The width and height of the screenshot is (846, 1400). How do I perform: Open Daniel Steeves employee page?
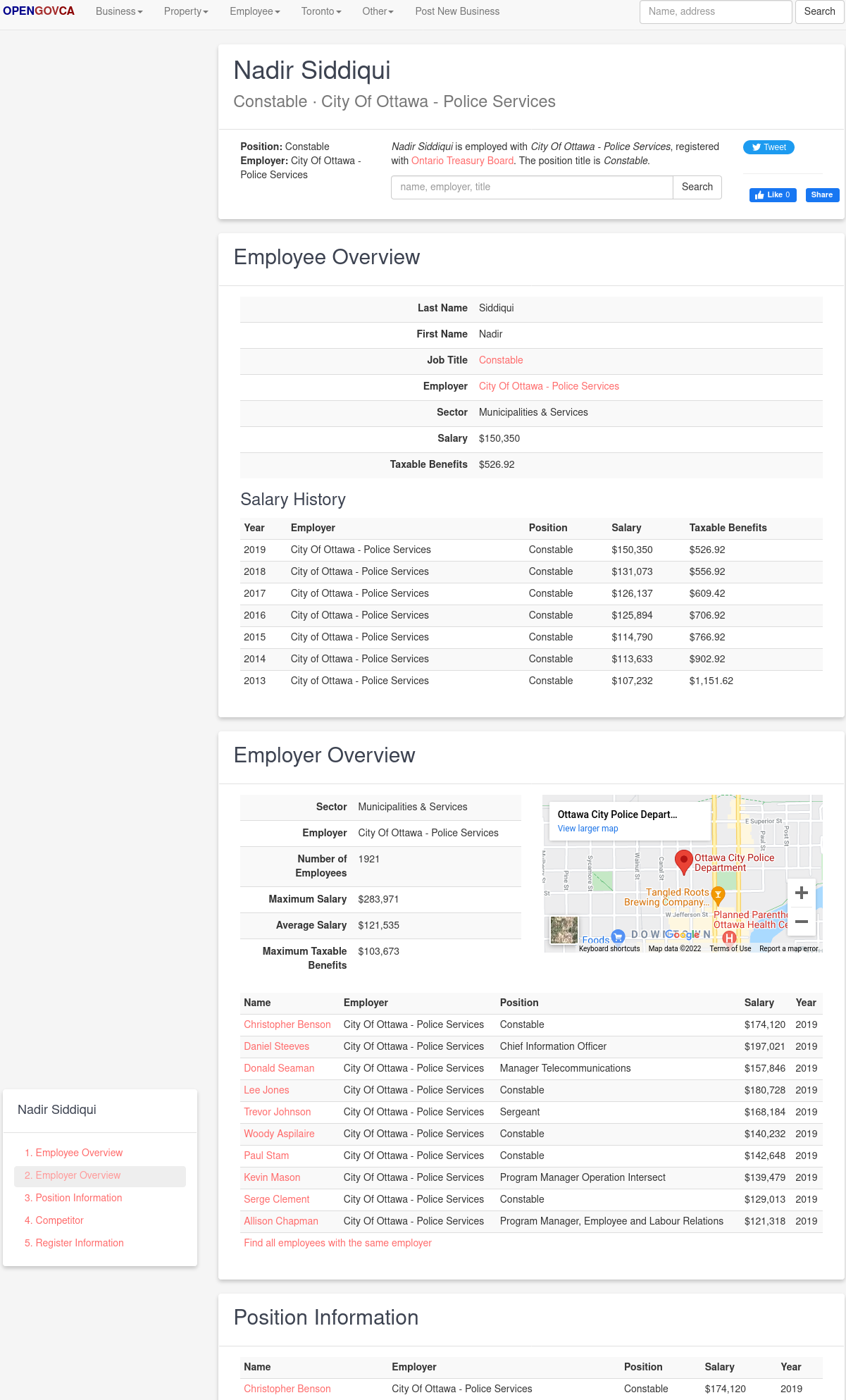[x=277, y=1046]
